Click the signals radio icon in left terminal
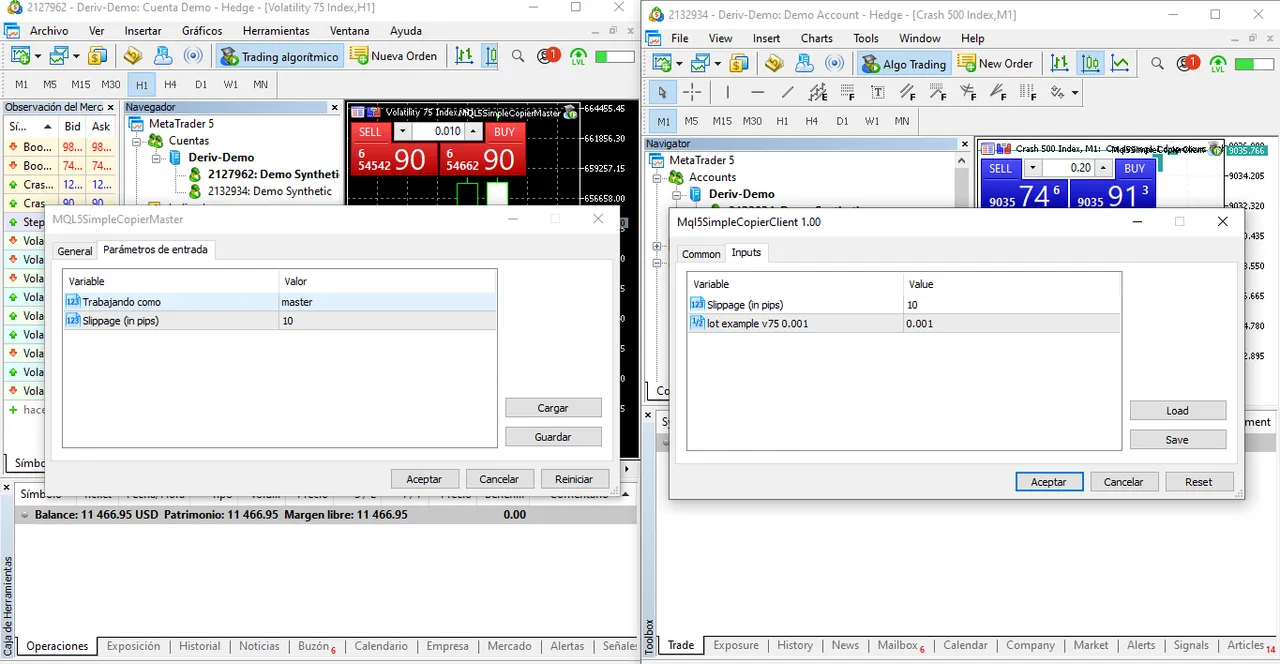The image size is (1280, 664). tap(194, 56)
